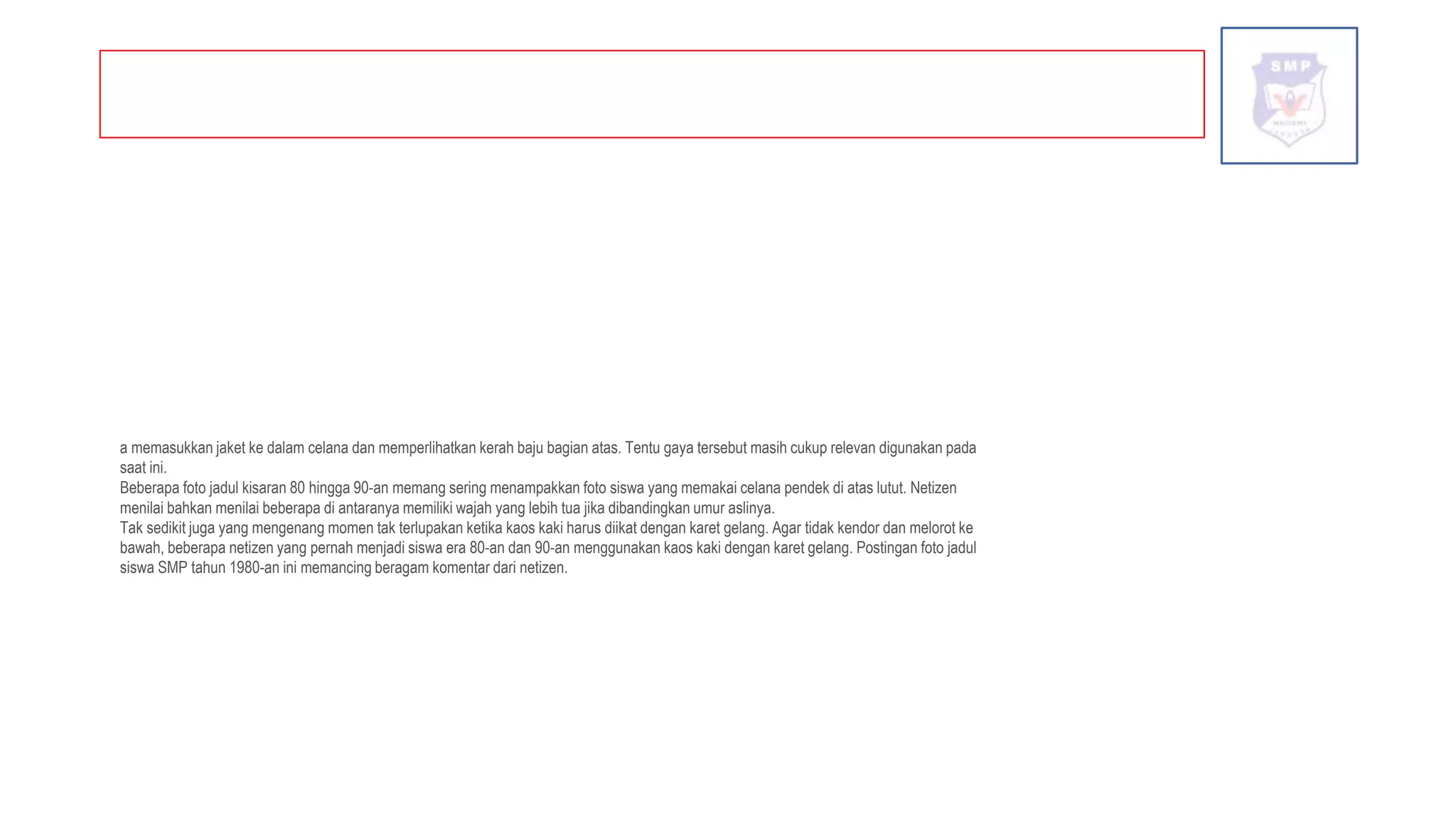
Task: Select the short line 'saat ini.'
Action: pyautogui.click(x=143, y=468)
